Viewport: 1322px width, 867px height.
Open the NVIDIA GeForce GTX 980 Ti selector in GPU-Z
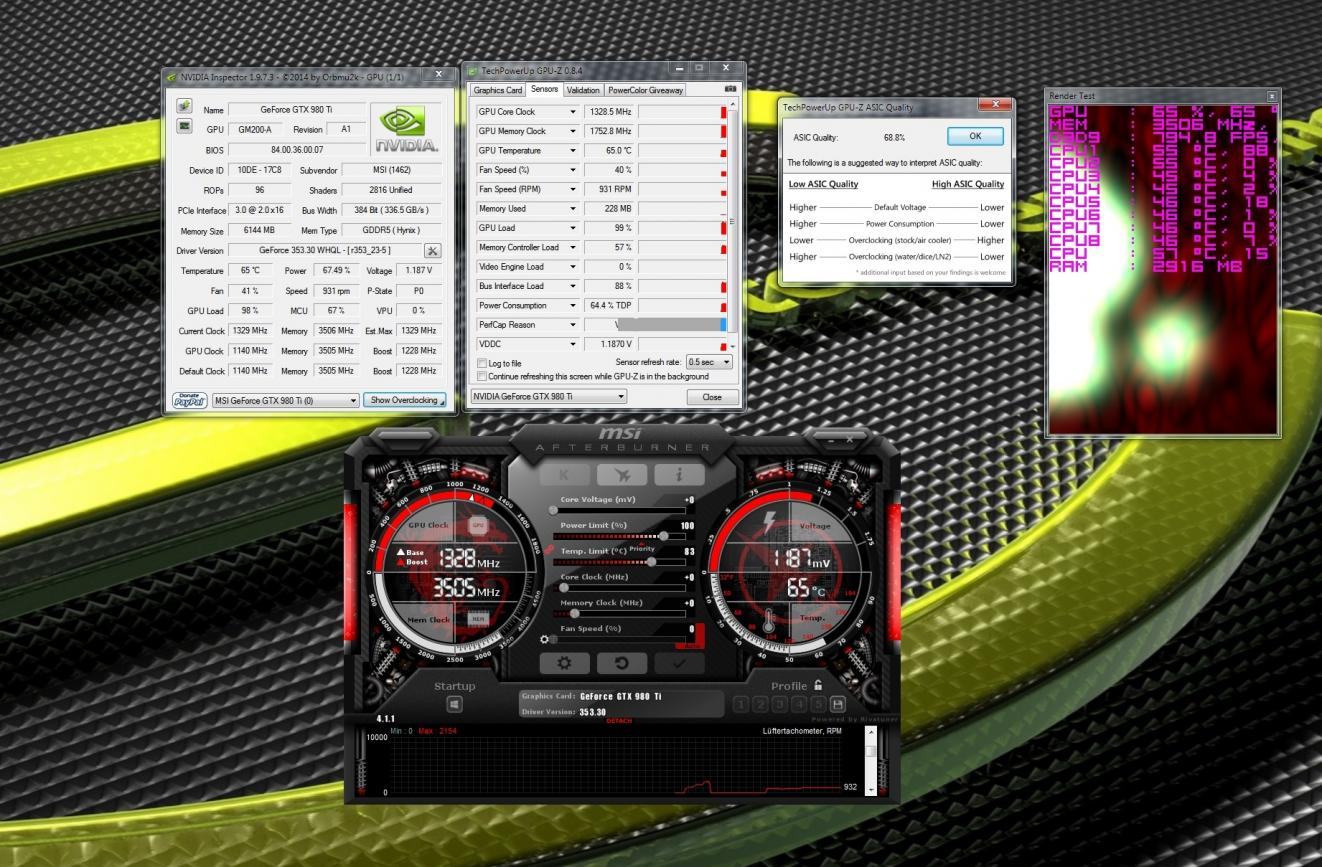[x=549, y=397]
